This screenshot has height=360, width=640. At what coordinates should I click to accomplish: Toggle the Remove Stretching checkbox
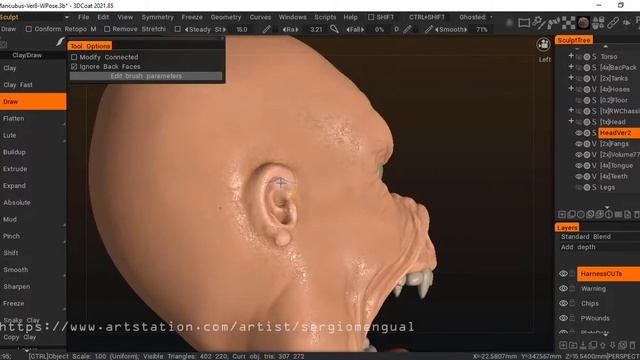click(107, 29)
